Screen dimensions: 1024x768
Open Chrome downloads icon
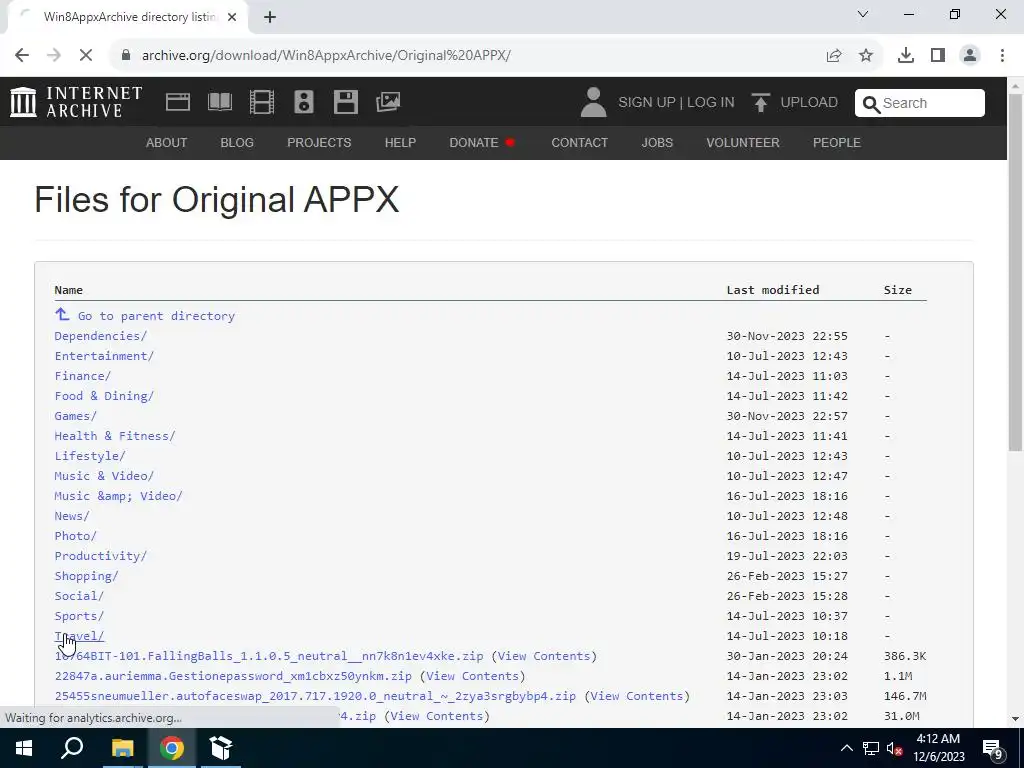pos(905,56)
